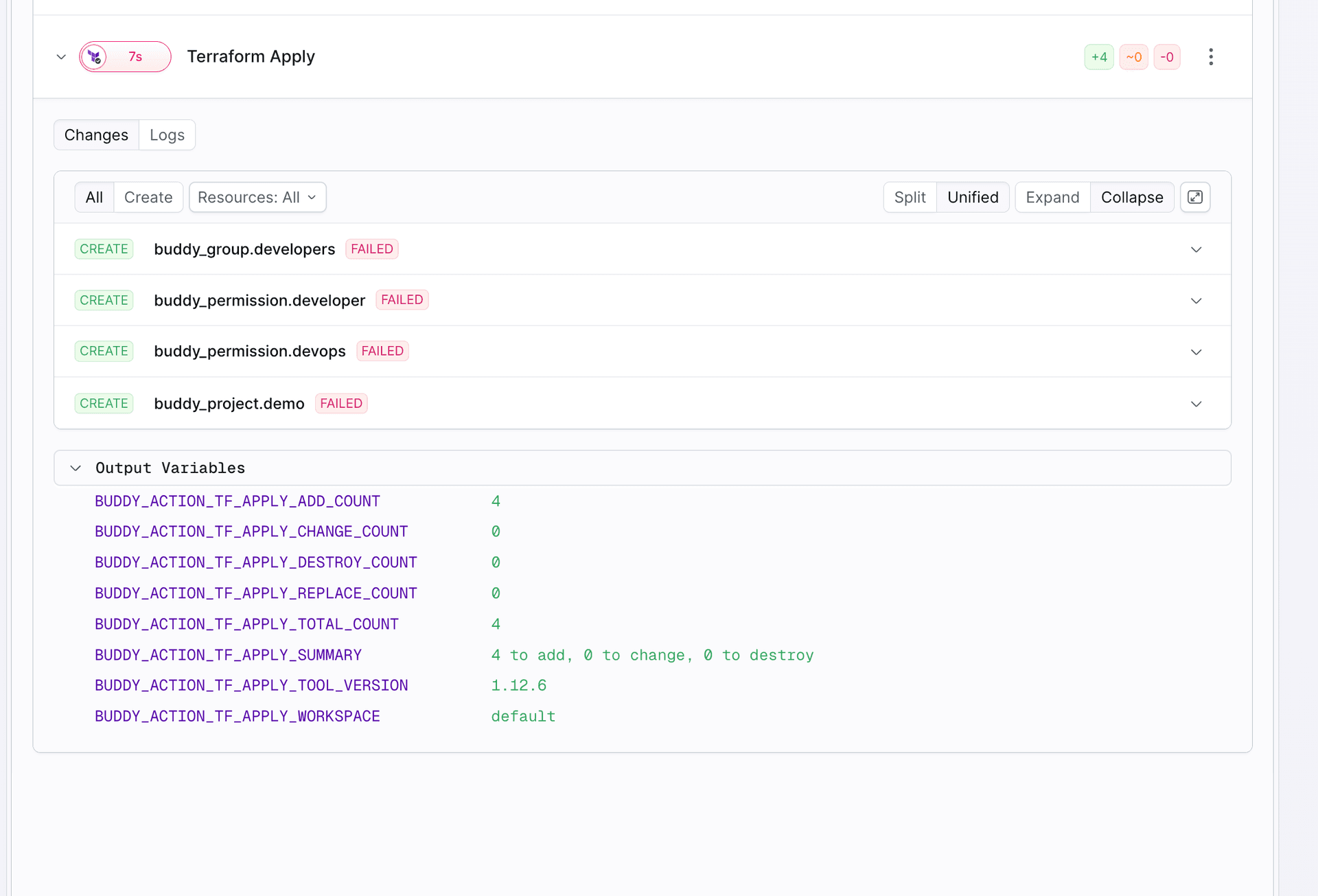Screen dimensions: 1318x896
Task: Click the Terraform Apply title
Action: 251,57
